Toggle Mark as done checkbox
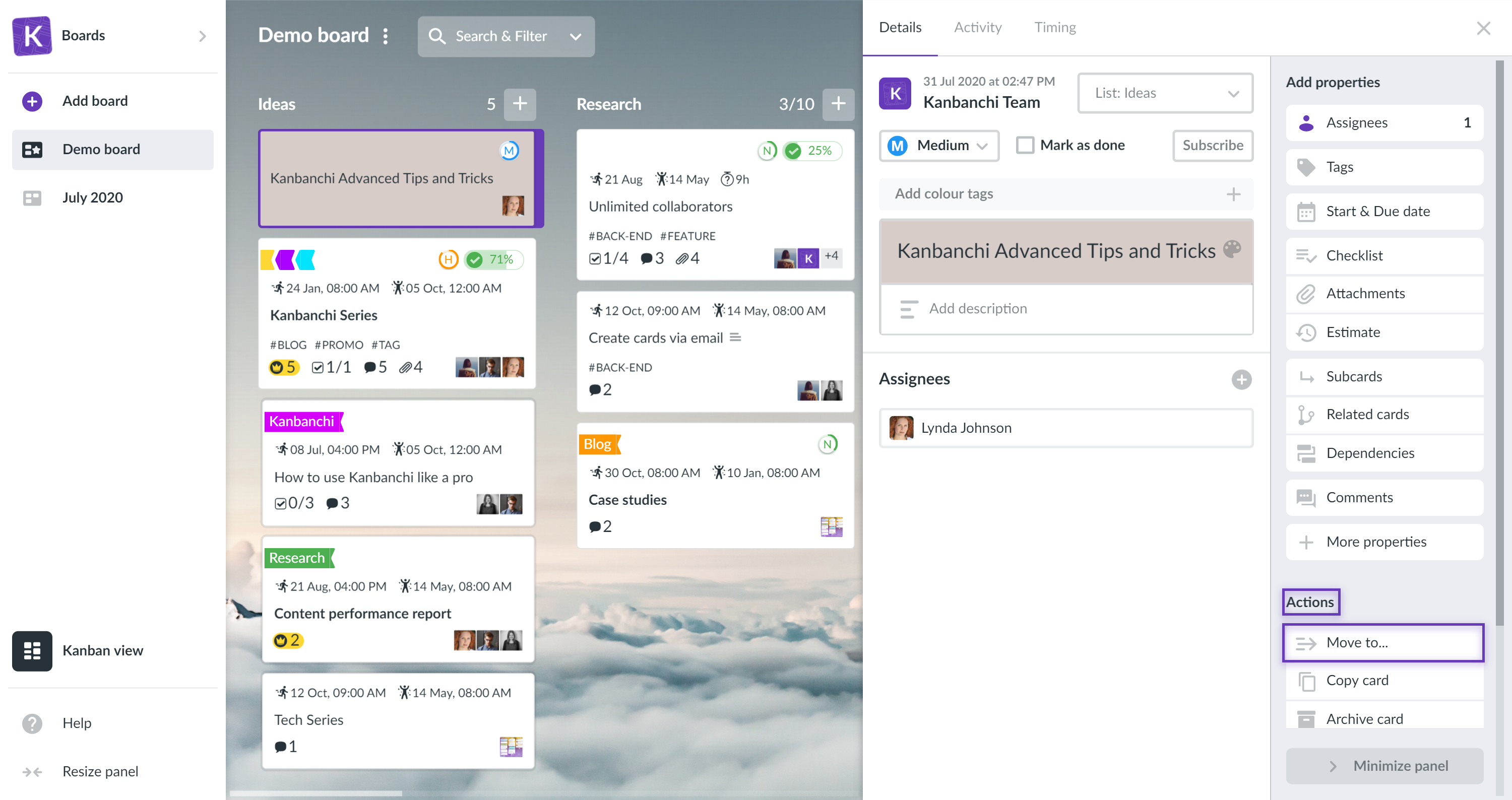 [1025, 145]
